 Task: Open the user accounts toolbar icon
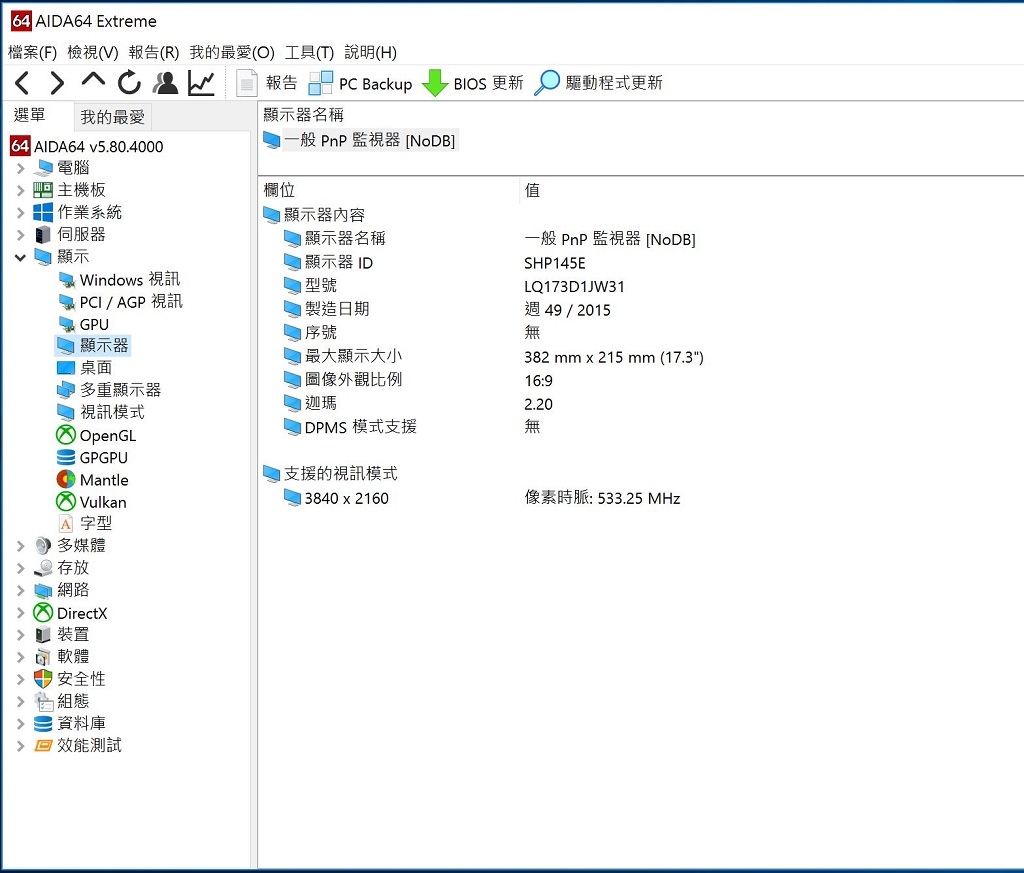click(165, 83)
